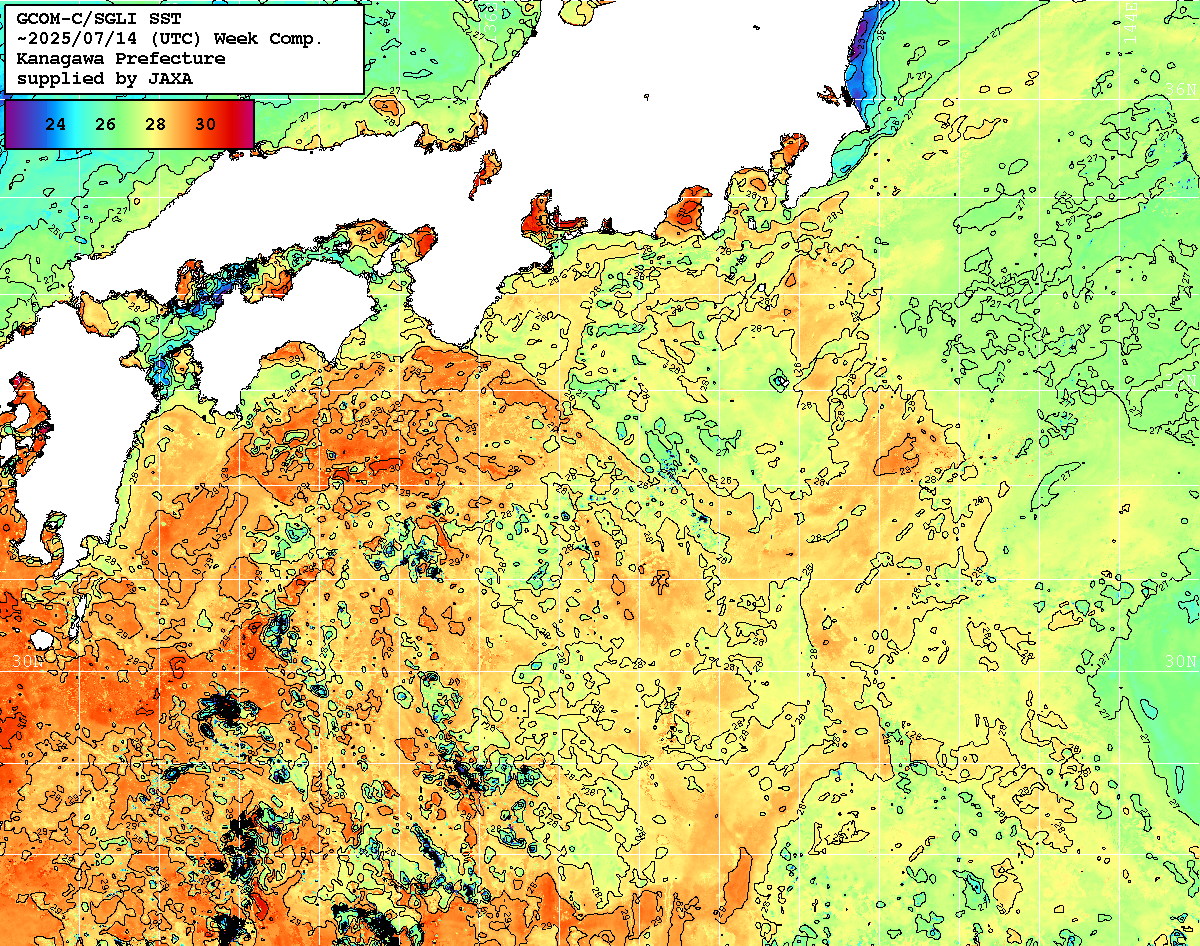Image resolution: width=1200 pixels, height=946 pixels.
Task: Click the temperature color scale bar
Action: pos(129,124)
